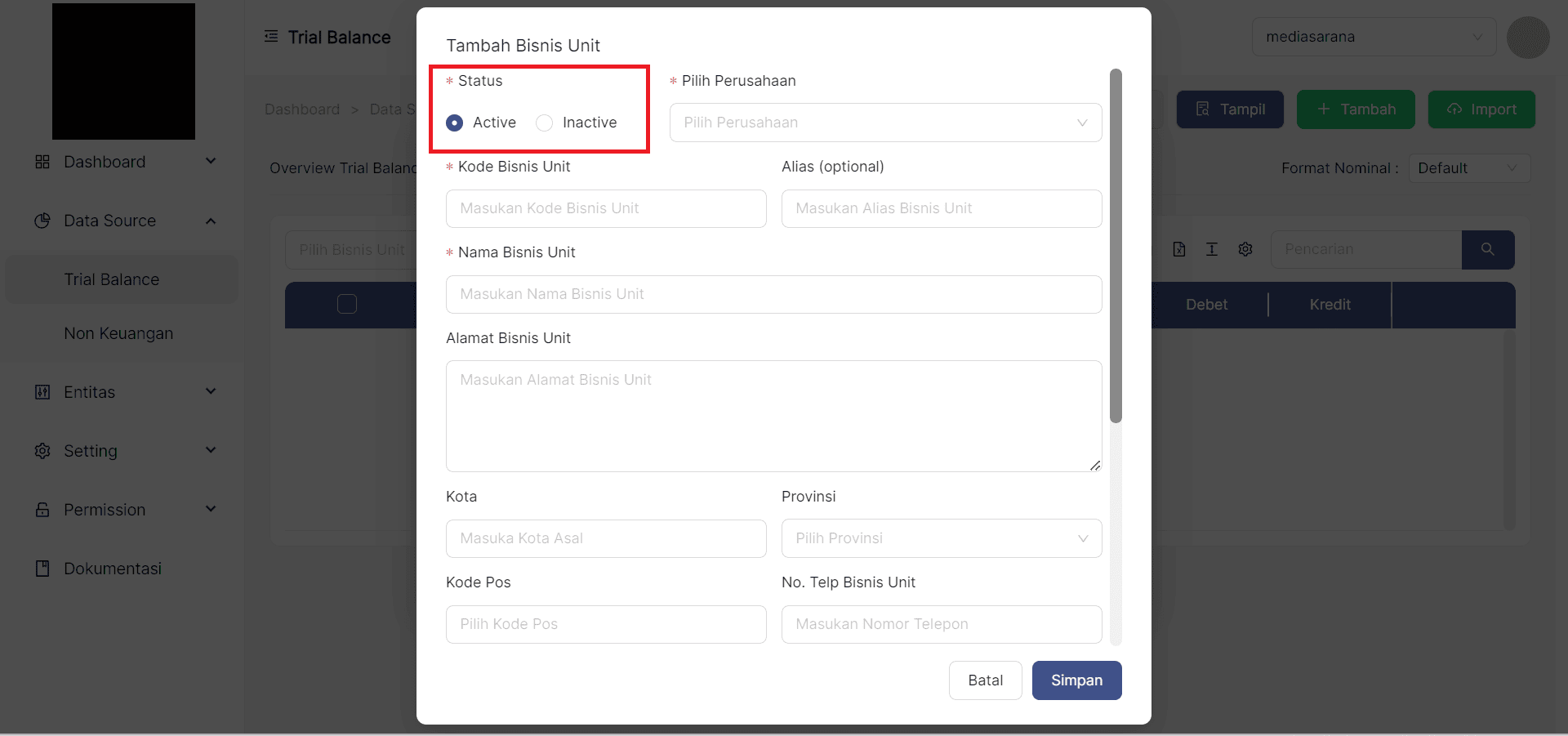Click the column height adjust icon
Screen dimensions: 1568x736
pos(1212,249)
